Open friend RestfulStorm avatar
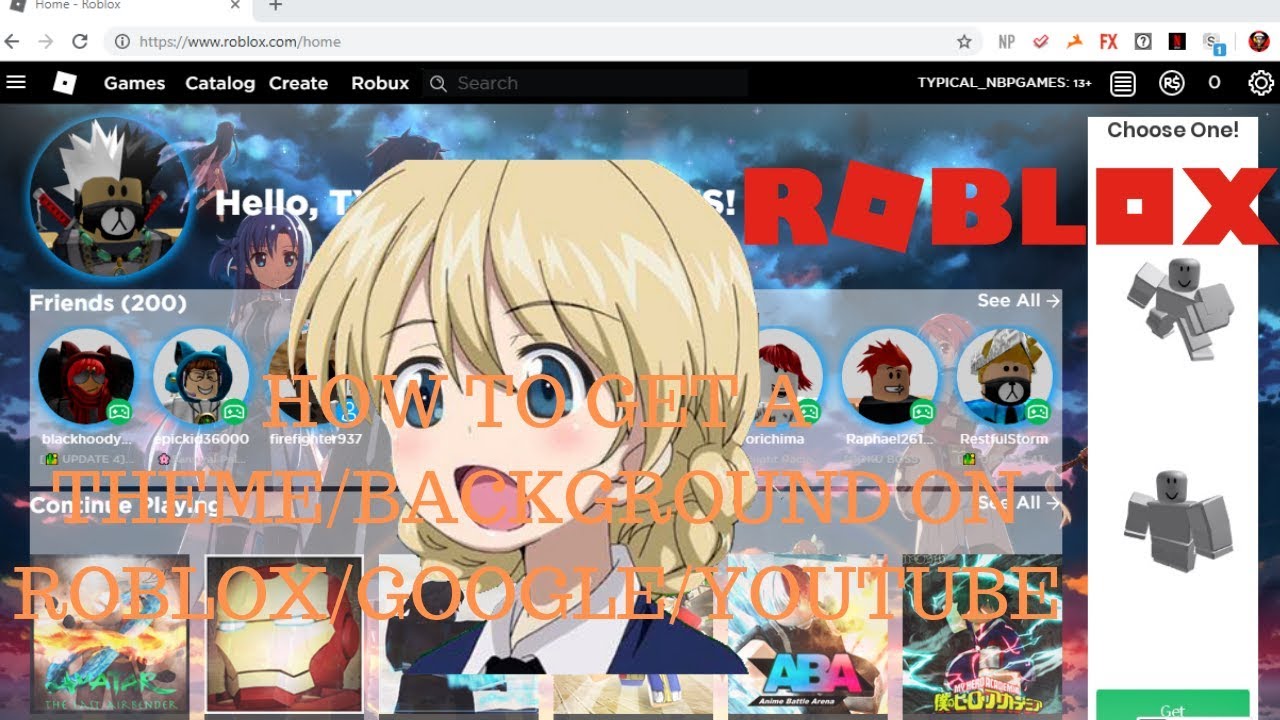 (x=1005, y=377)
